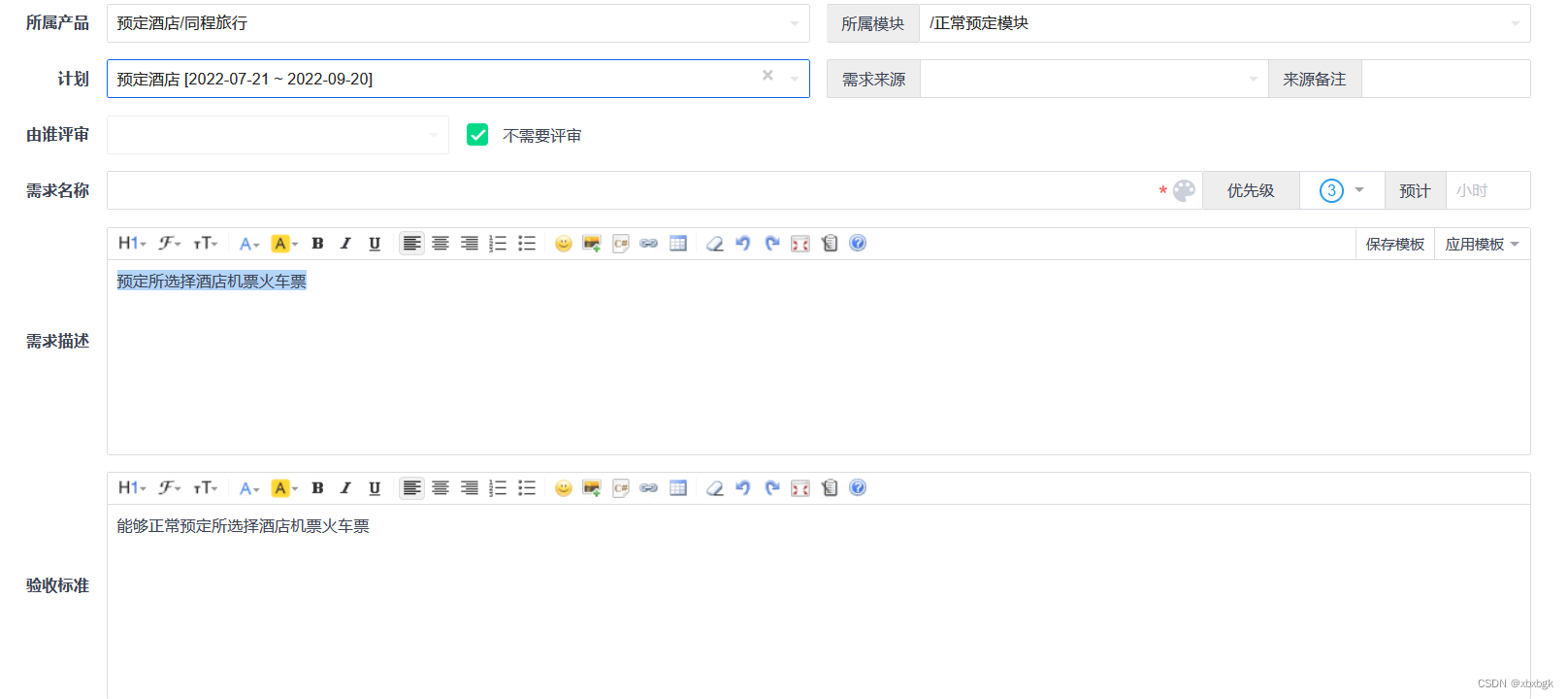Insert an image in 验收标准 editor
The image size is (1568, 699).
click(592, 488)
